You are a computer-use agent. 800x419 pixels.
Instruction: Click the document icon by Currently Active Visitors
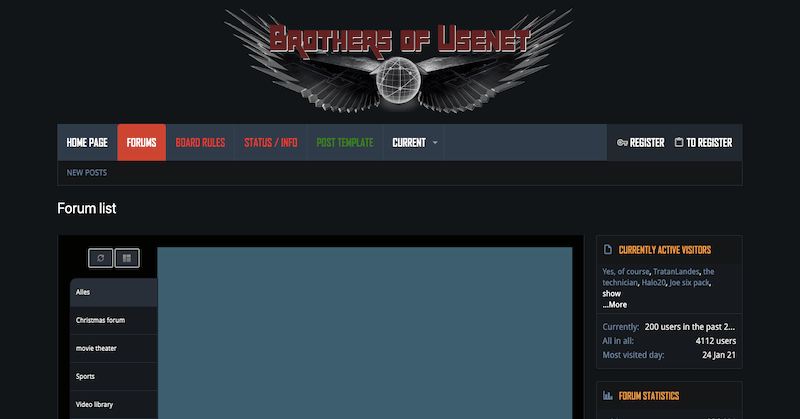(x=608, y=250)
